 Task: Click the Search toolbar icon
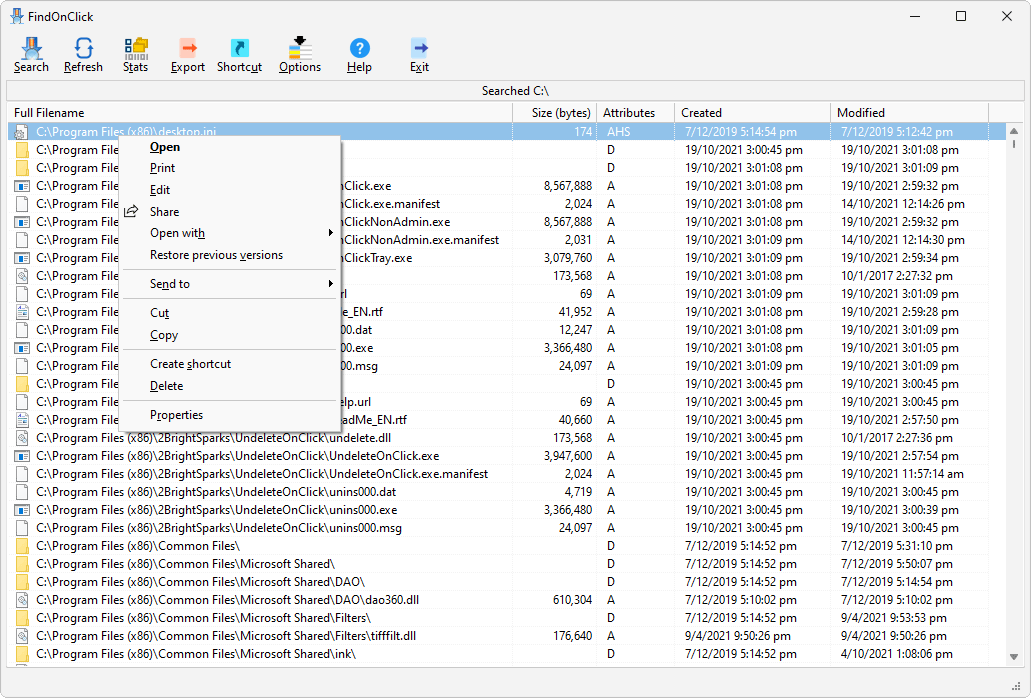coord(31,54)
